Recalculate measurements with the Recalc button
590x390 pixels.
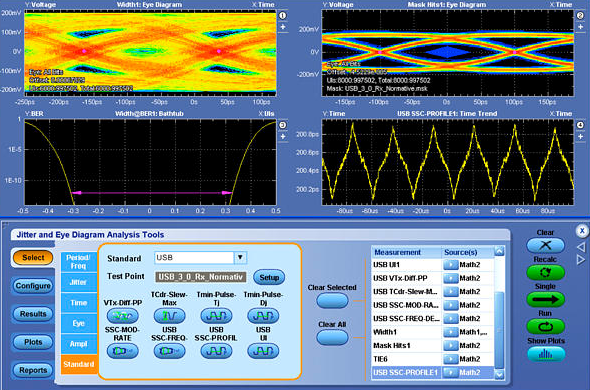point(545,273)
